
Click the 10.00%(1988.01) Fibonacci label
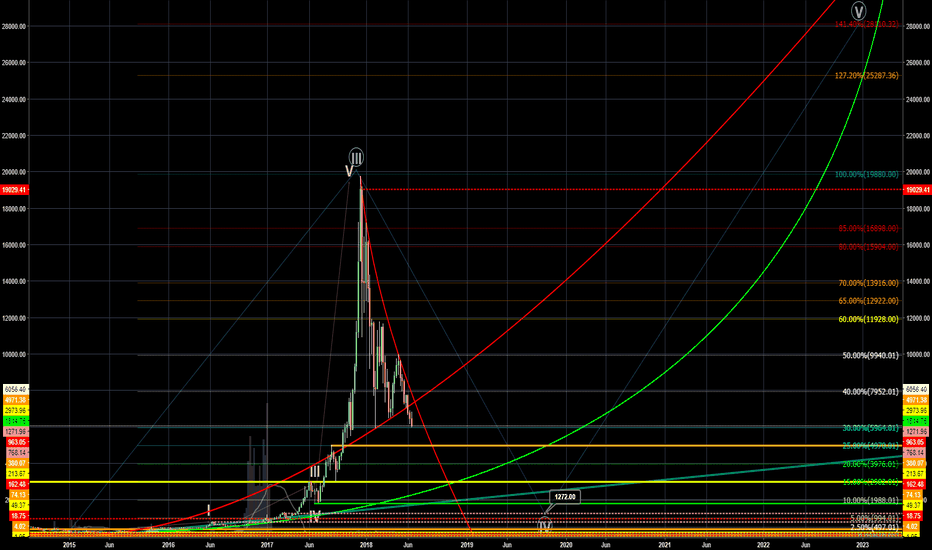pyautogui.click(x=870, y=501)
